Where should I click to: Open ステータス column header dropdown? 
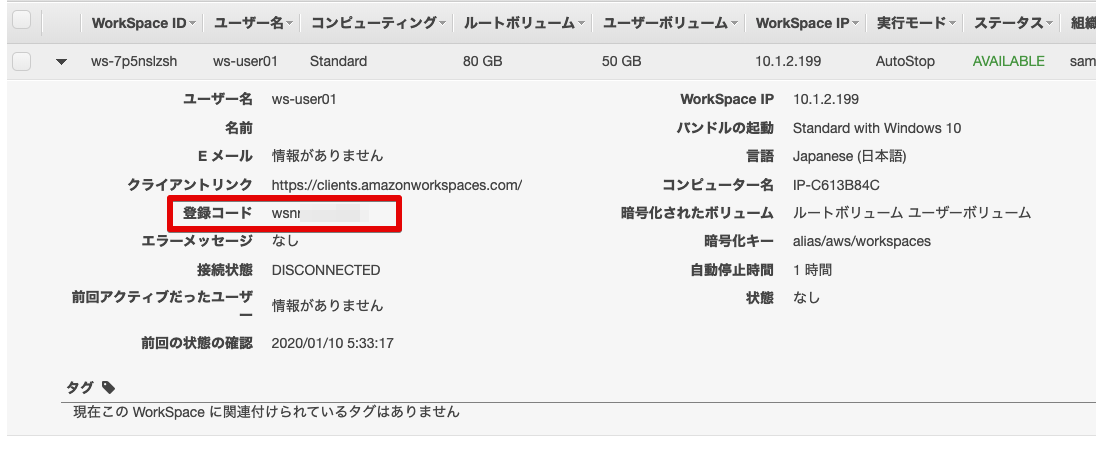click(x=1051, y=24)
